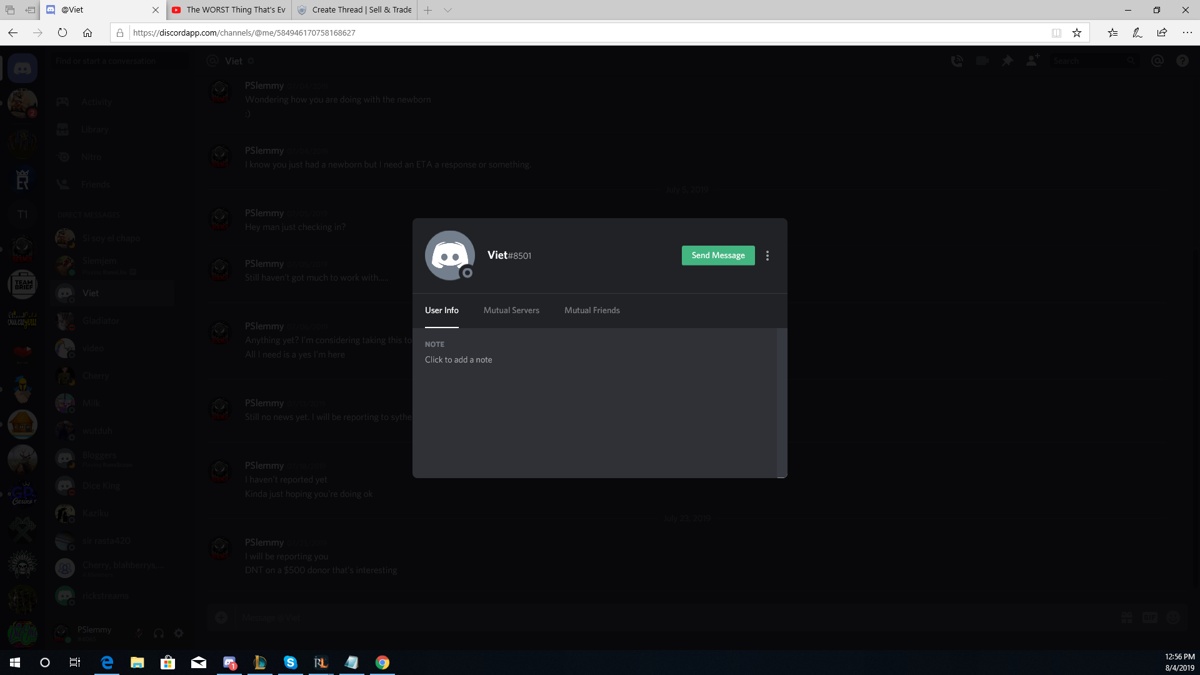Open the Mail app from taskbar
Viewport: 1200px width, 675px height.
pyautogui.click(x=198, y=662)
